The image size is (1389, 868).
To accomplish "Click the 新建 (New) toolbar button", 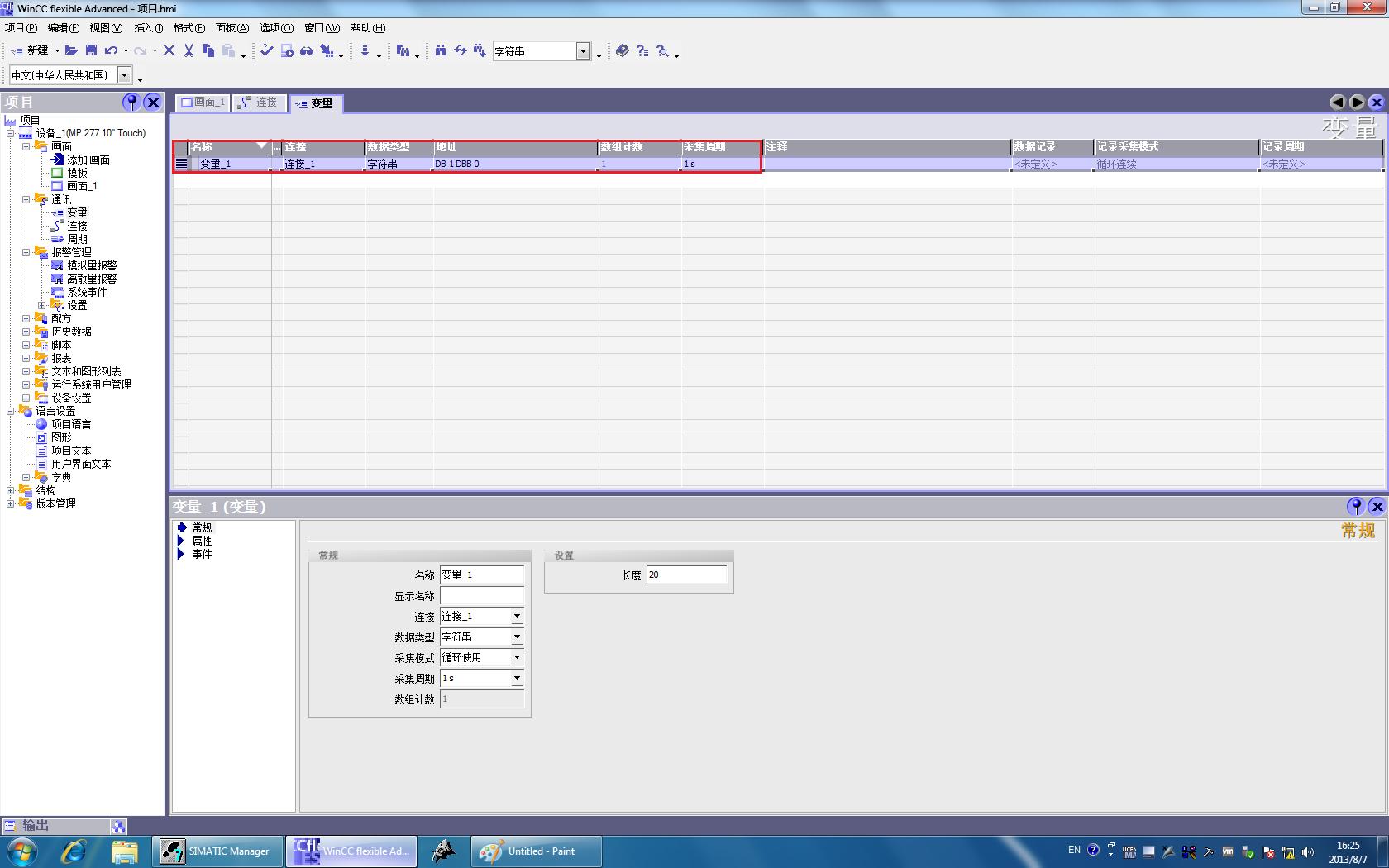I will pyautogui.click(x=31, y=50).
